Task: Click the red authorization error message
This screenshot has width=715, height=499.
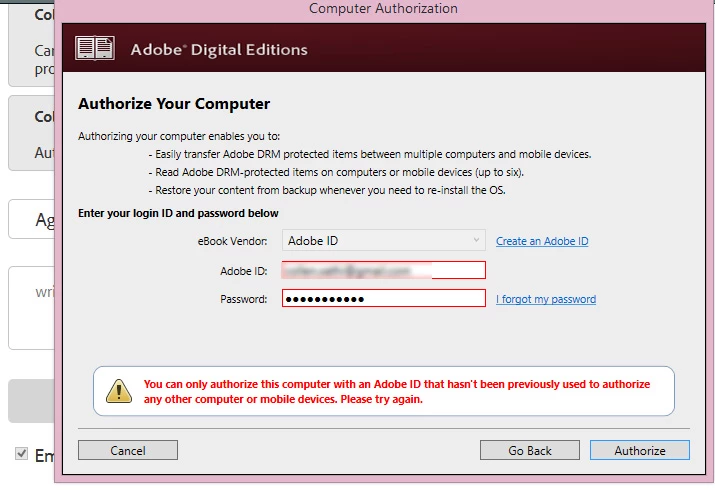Action: pyautogui.click(x=397, y=391)
